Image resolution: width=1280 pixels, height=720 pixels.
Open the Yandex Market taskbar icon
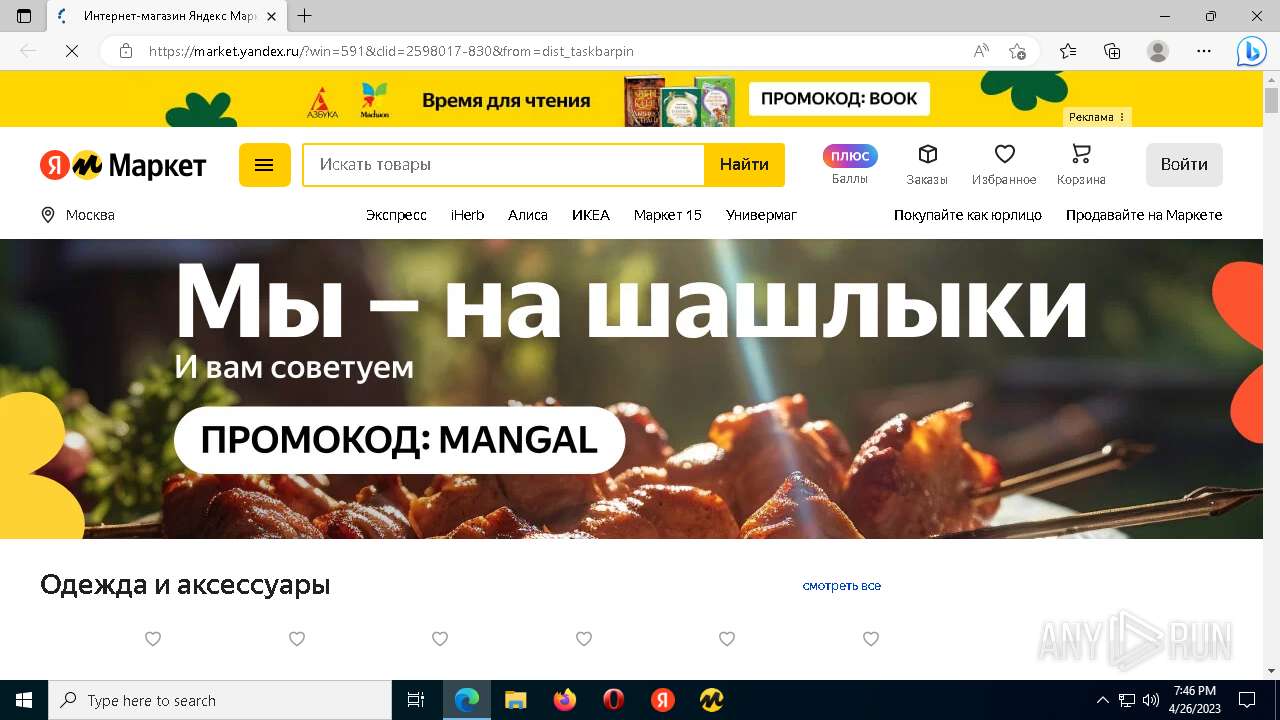(712, 700)
